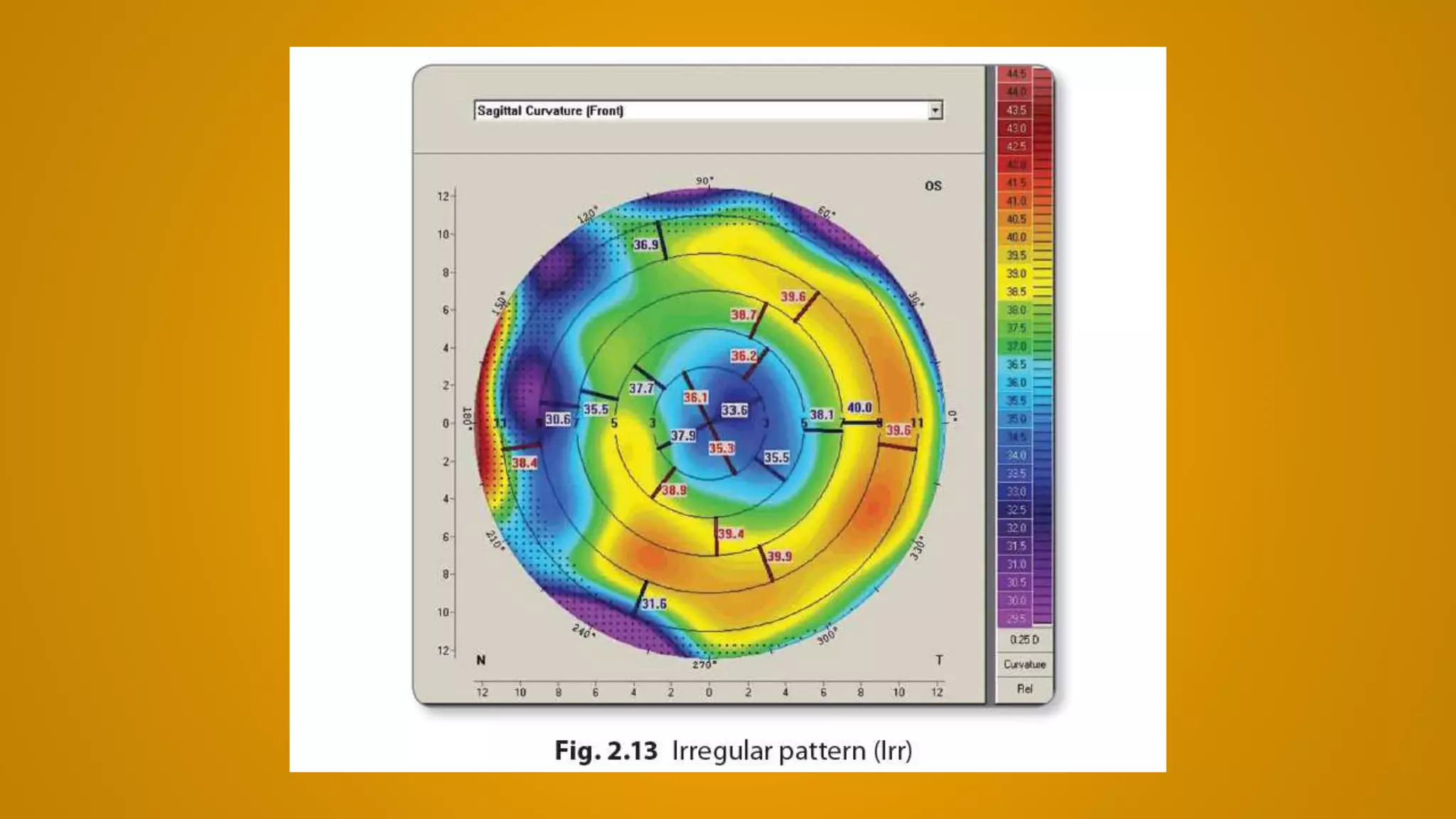Select the 37.0 green color swatch

tap(1017, 346)
